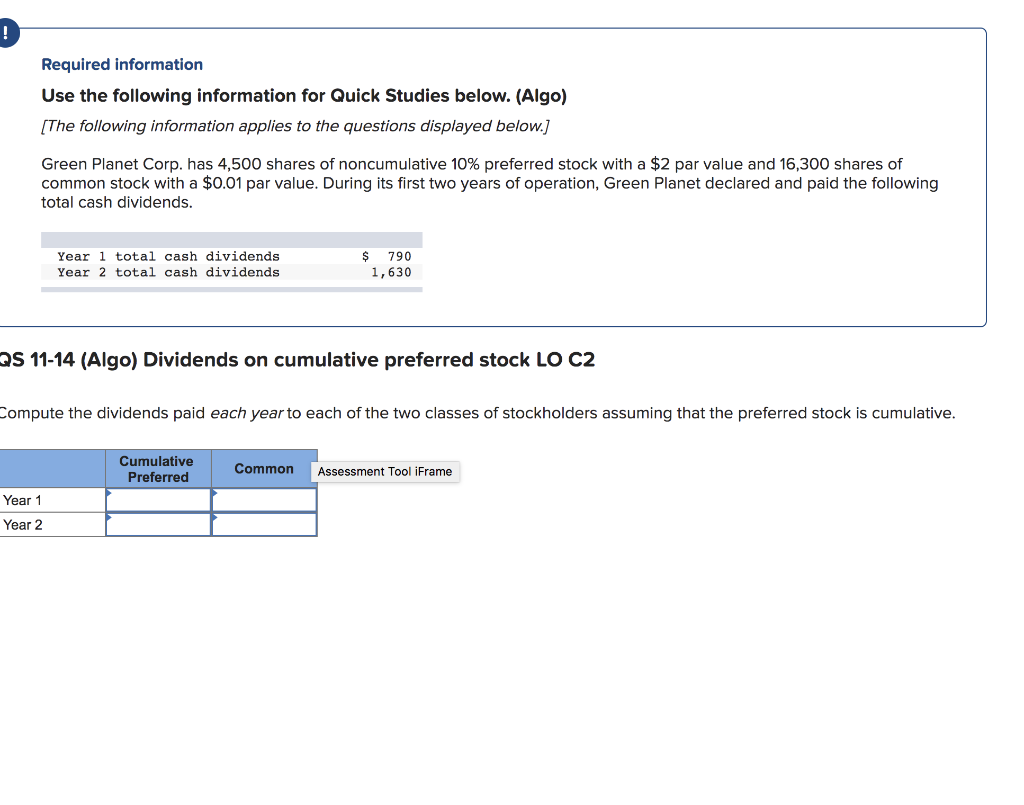The height and width of the screenshot is (805, 1024).
Task: Click the QS 11-14 question title
Action: [x=296, y=360]
